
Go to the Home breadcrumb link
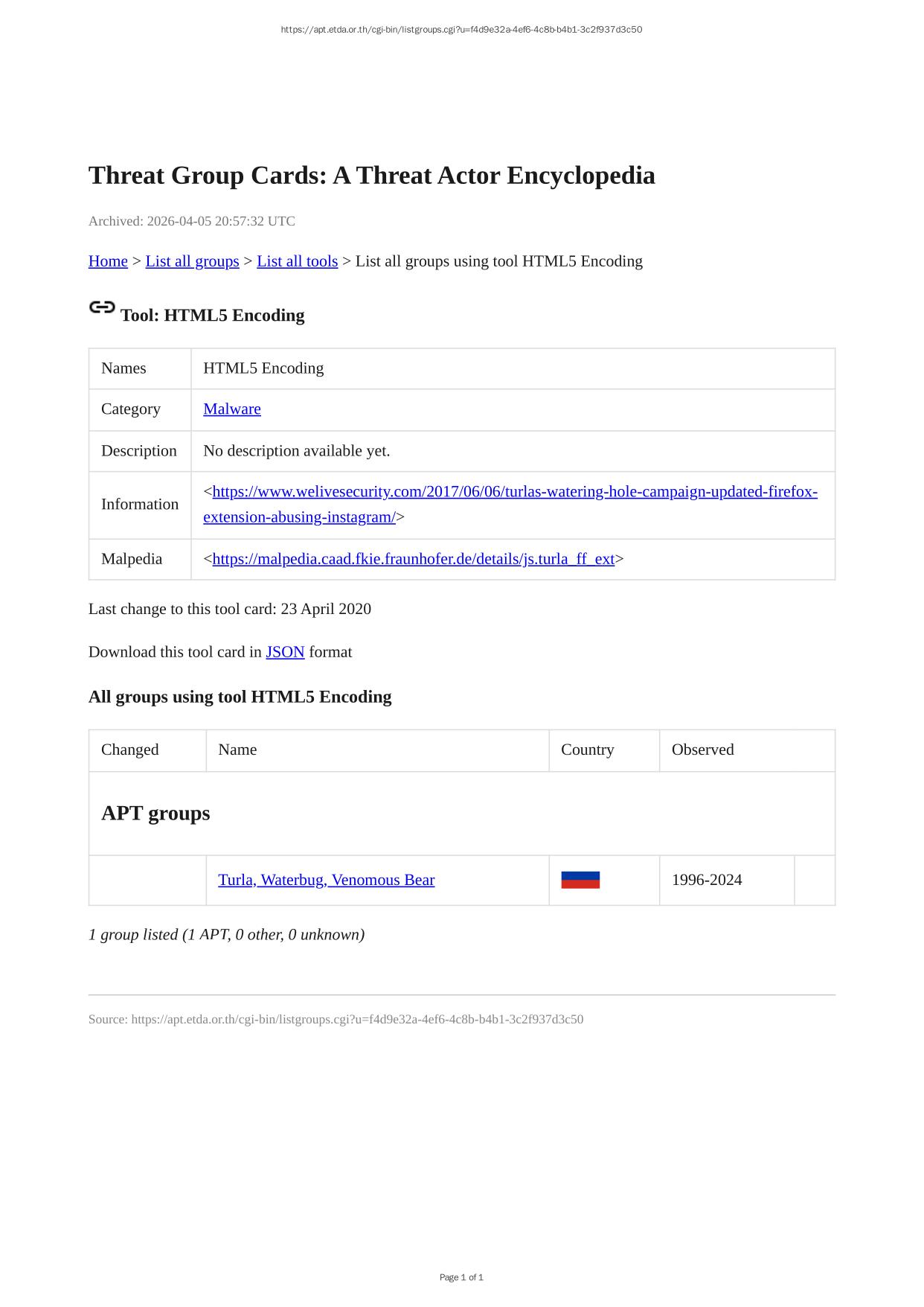(108, 261)
